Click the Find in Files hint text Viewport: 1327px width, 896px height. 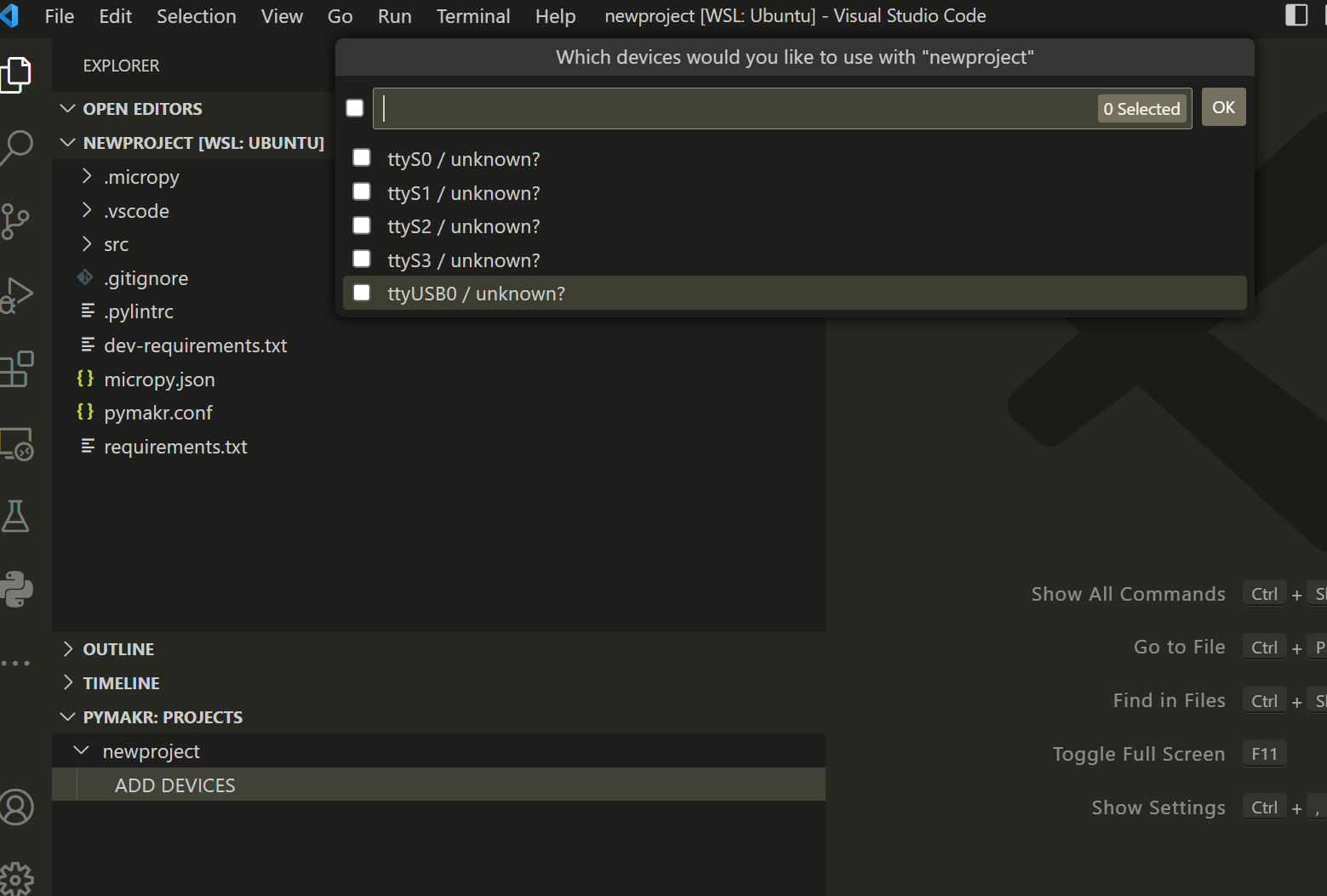[x=1169, y=700]
